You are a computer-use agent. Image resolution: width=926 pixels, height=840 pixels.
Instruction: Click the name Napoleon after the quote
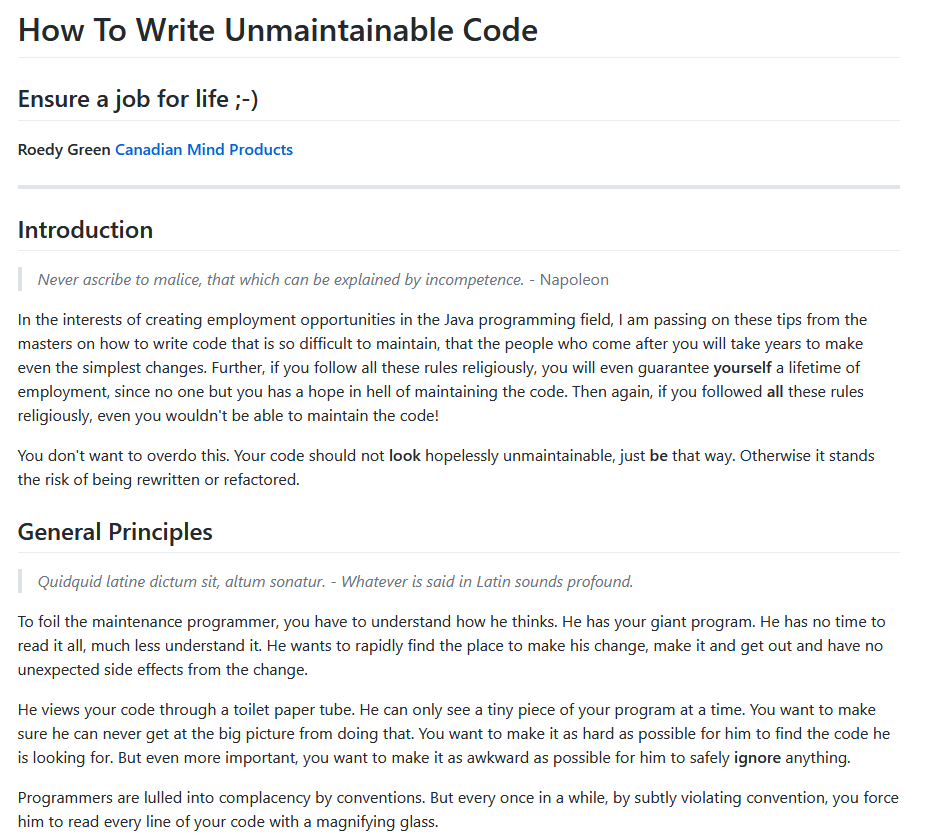[x=574, y=279]
